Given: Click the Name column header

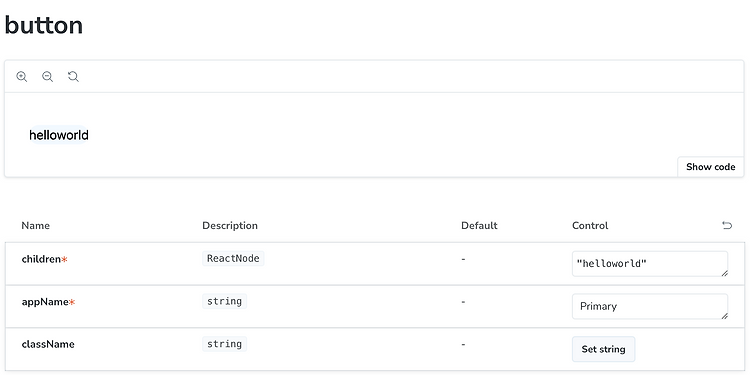Looking at the screenshot, I should [x=35, y=225].
